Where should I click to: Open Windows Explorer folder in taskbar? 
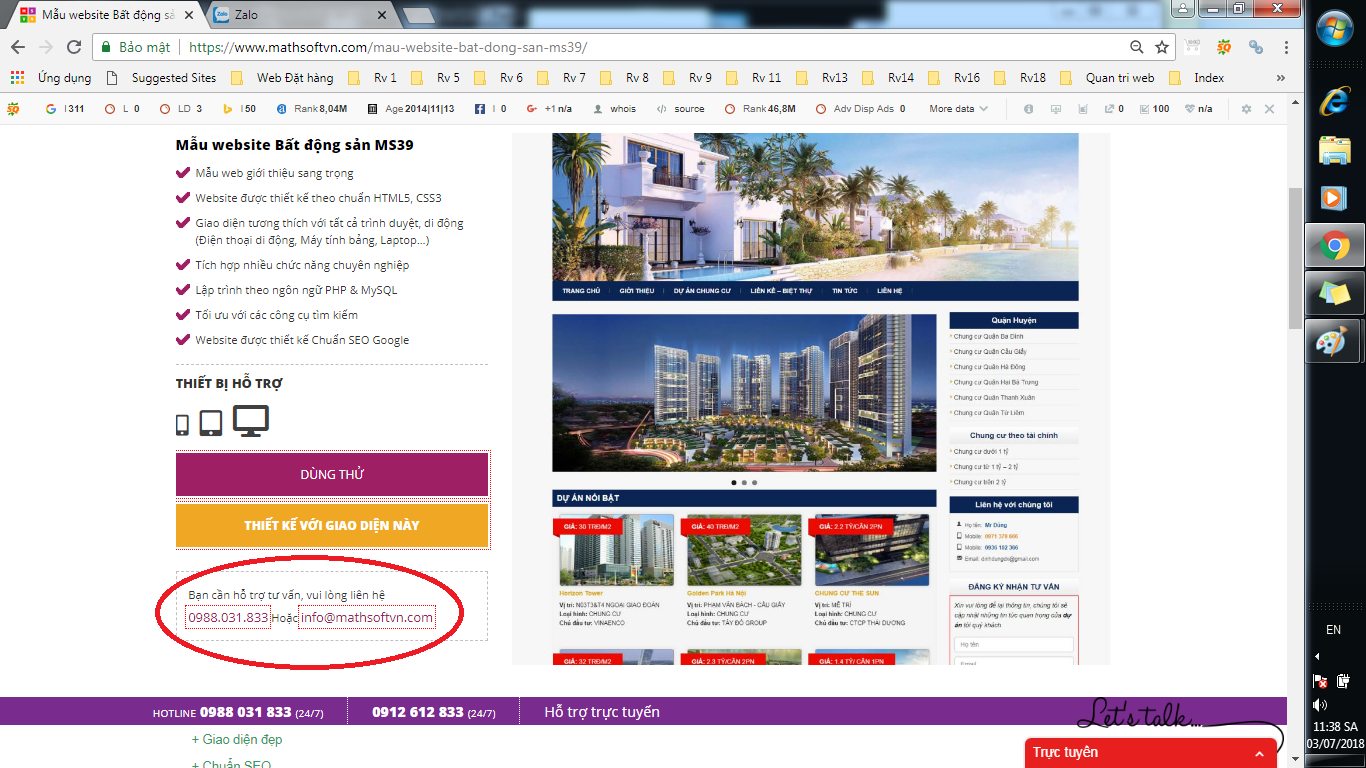[x=1334, y=150]
